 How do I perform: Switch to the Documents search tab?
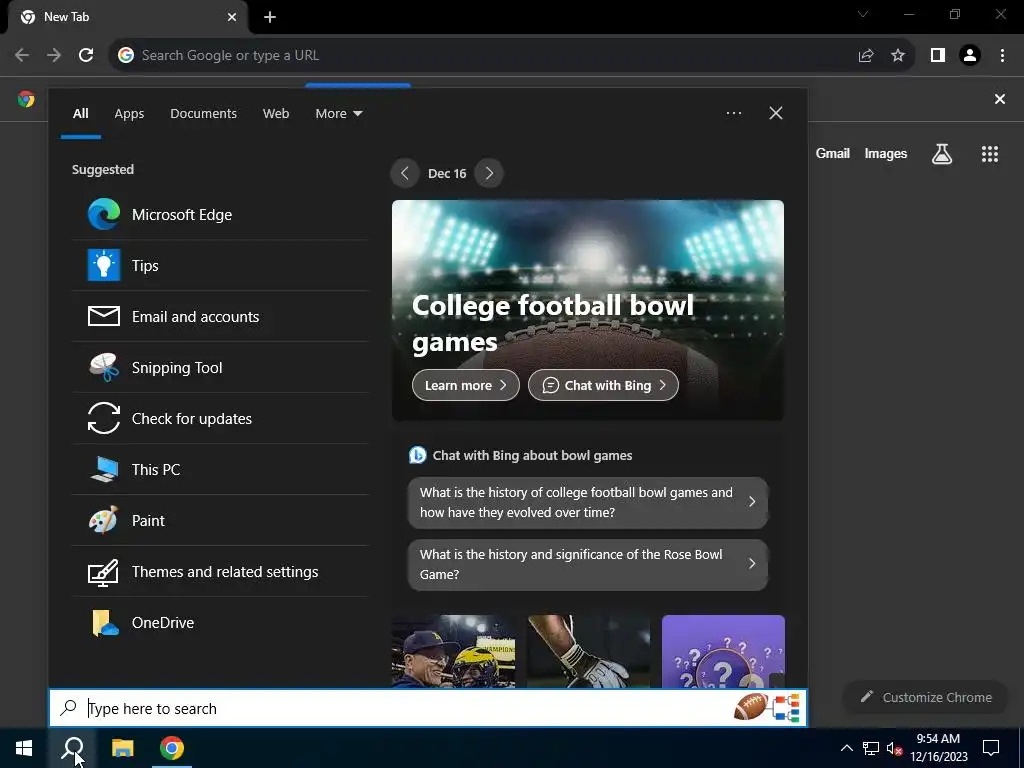click(203, 114)
